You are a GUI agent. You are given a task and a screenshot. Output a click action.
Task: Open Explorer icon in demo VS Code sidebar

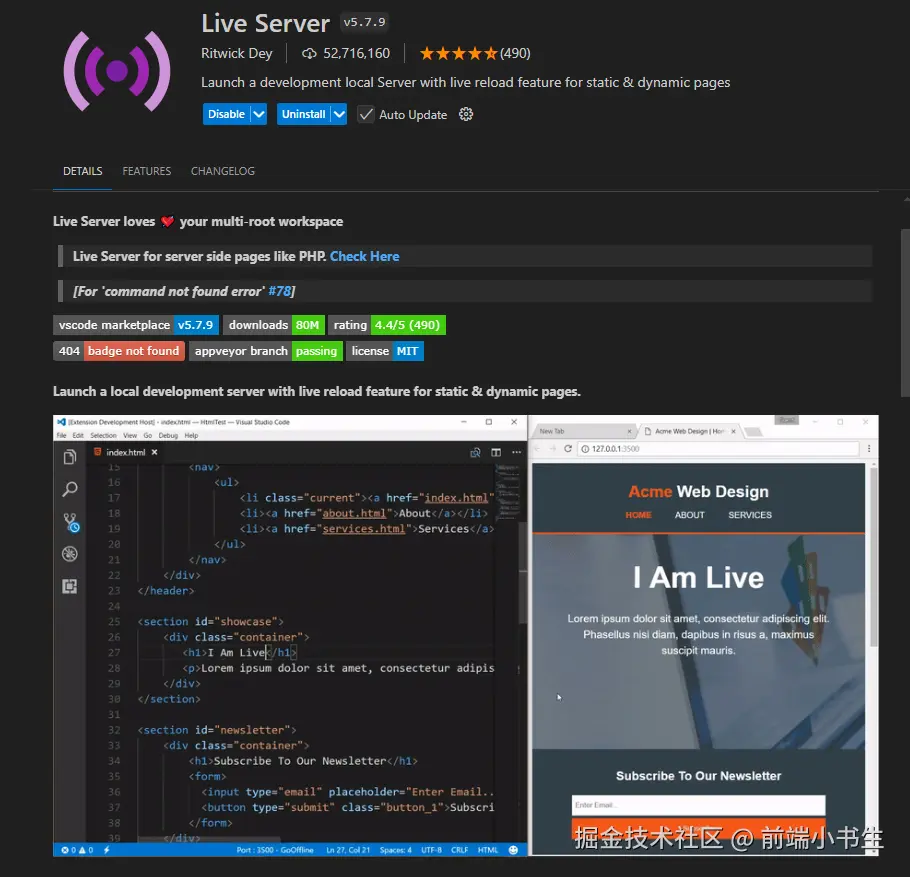pos(70,457)
